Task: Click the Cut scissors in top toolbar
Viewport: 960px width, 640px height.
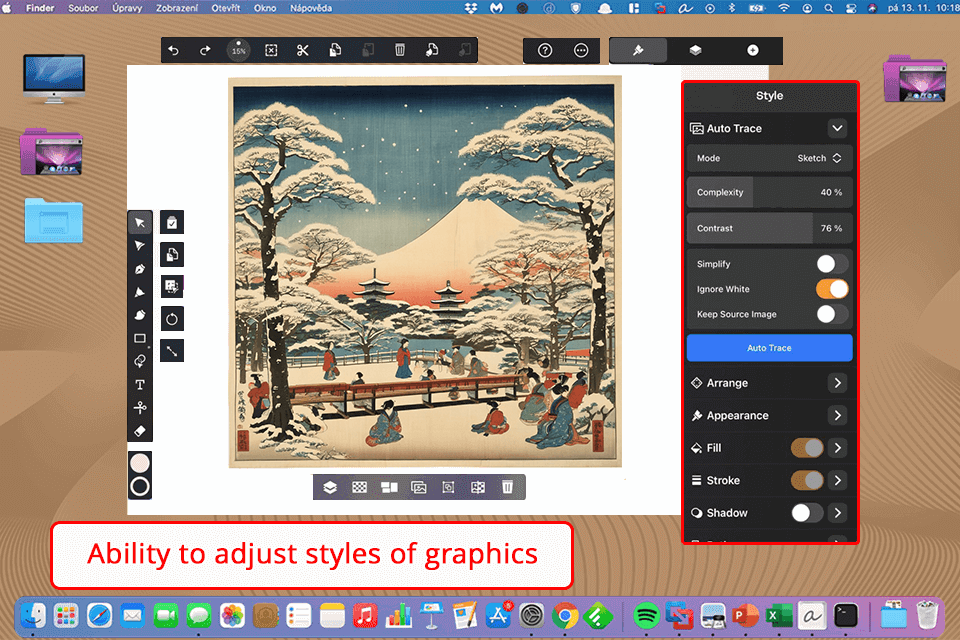Action: [302, 50]
